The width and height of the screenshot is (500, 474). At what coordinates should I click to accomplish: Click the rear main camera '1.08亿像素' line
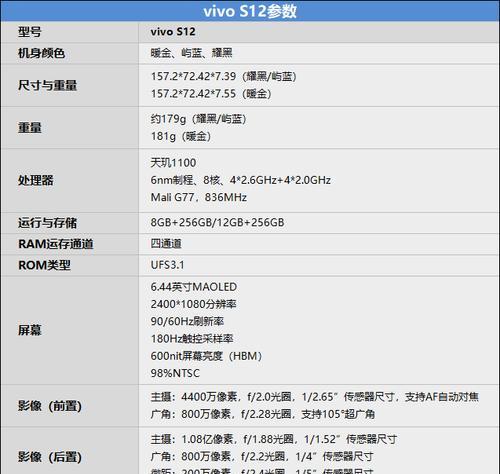(274, 439)
